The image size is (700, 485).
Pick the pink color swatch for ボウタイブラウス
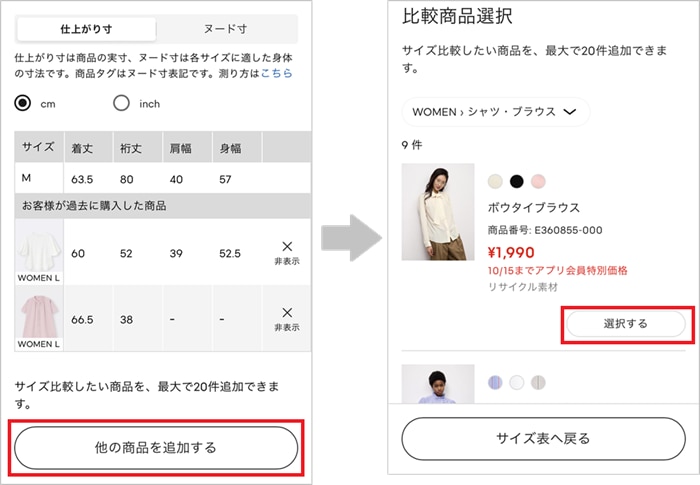[538, 181]
